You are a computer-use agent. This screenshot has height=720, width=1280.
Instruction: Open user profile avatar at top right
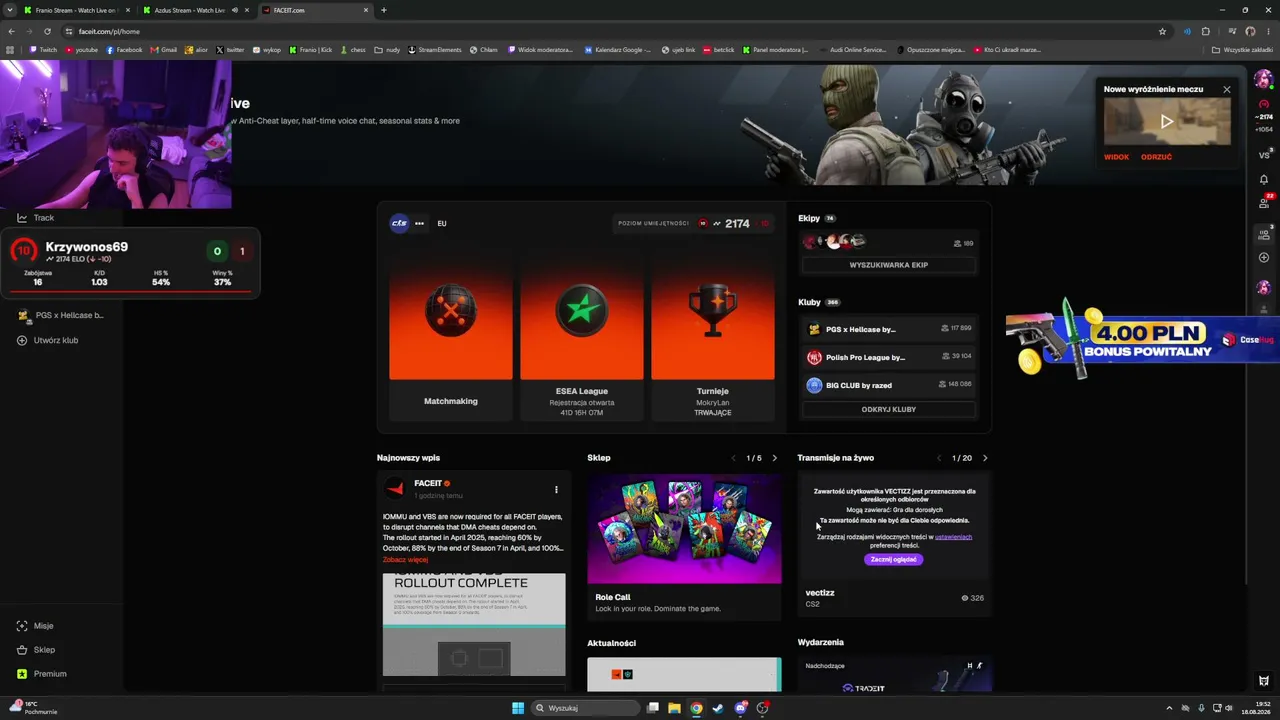pyautogui.click(x=1264, y=80)
